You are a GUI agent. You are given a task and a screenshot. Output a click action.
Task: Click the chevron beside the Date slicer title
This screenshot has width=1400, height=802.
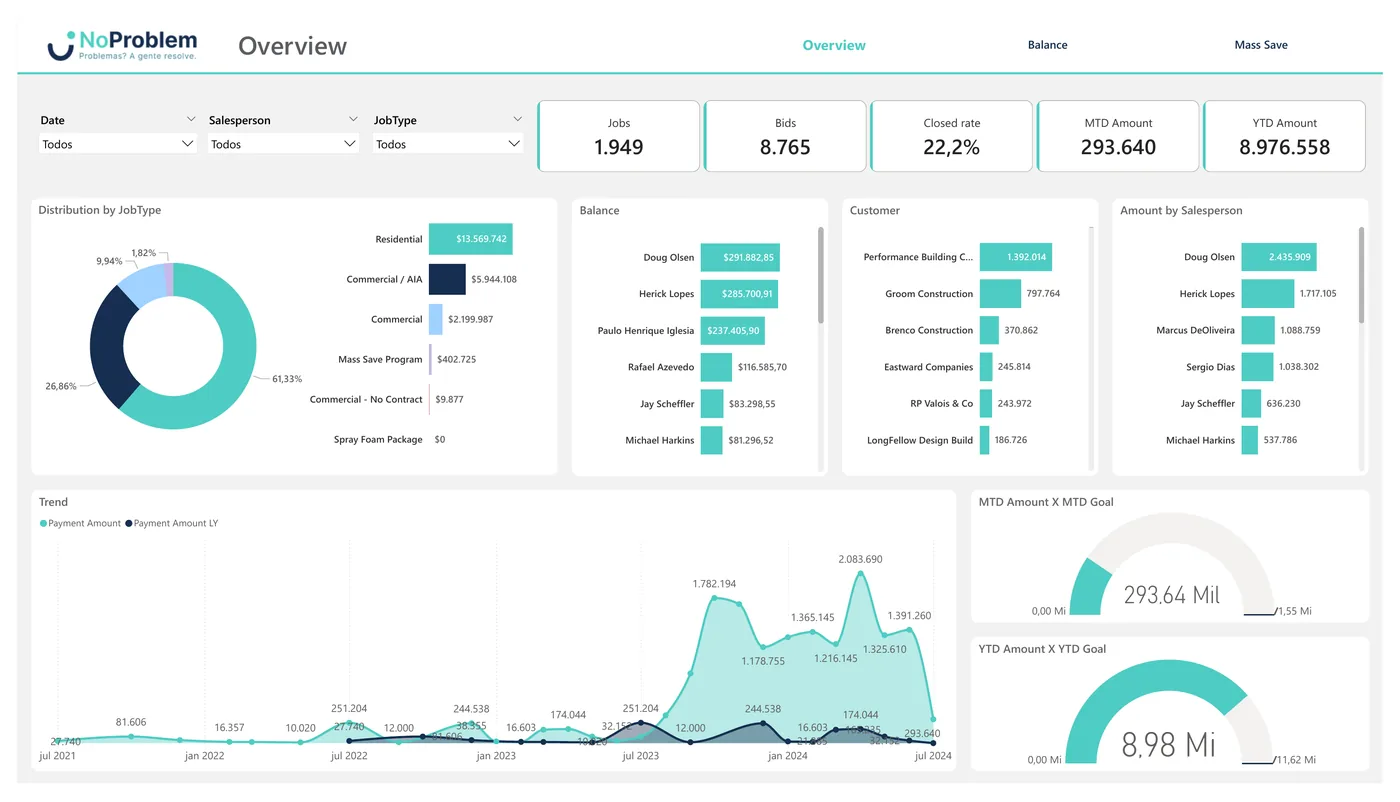coord(191,120)
